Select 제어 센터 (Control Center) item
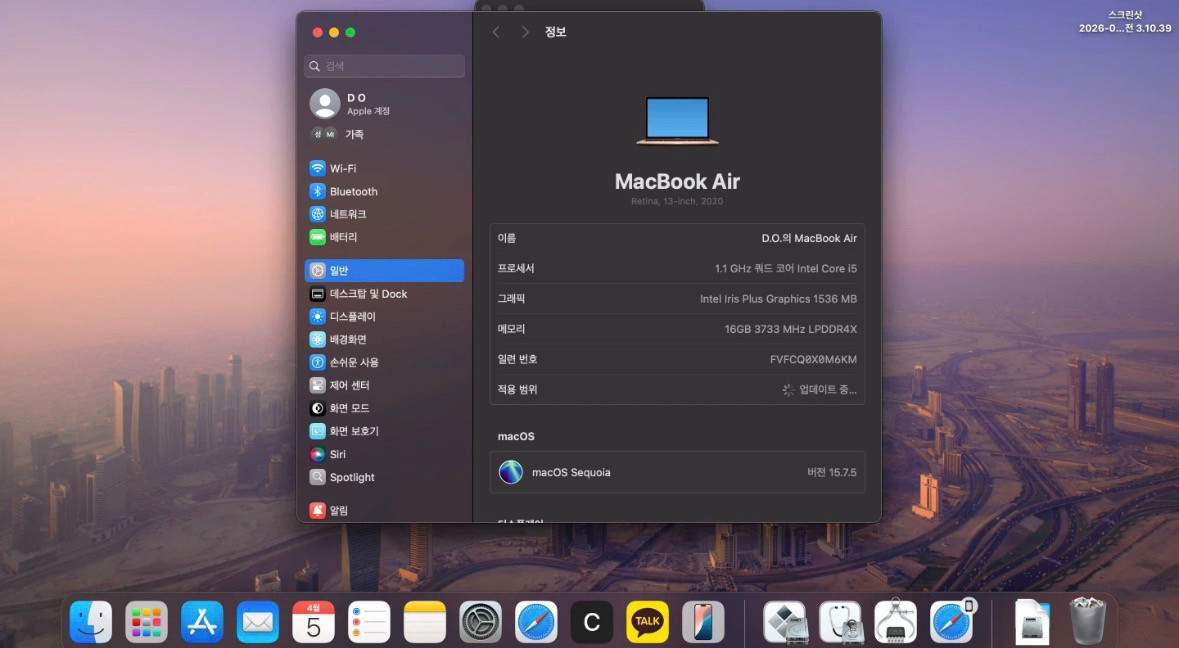This screenshot has width=1179, height=648. click(x=349, y=385)
